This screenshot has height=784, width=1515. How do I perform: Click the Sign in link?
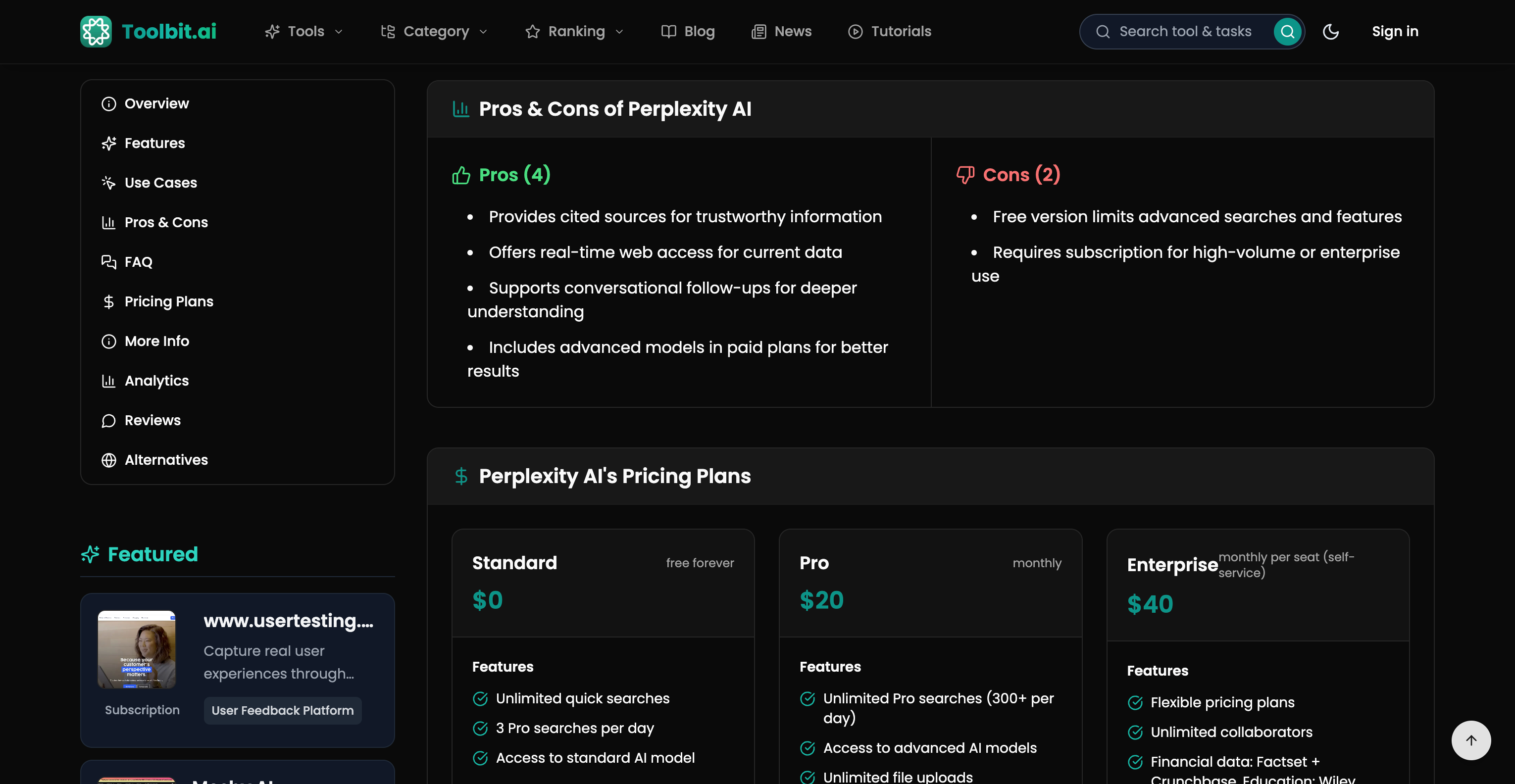click(x=1394, y=31)
